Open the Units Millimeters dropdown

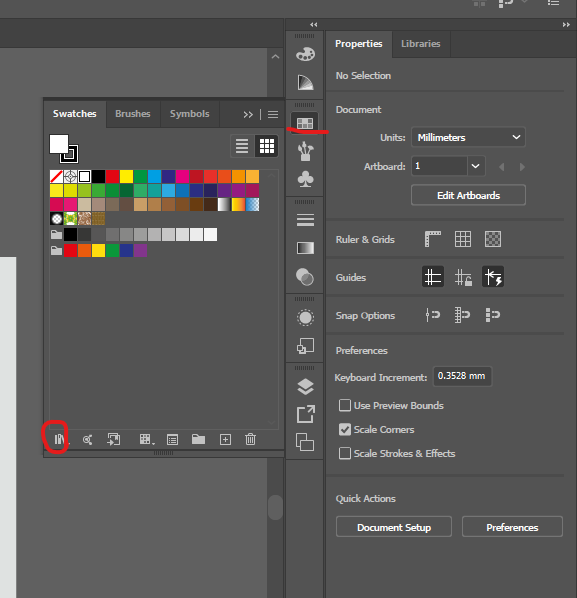468,137
